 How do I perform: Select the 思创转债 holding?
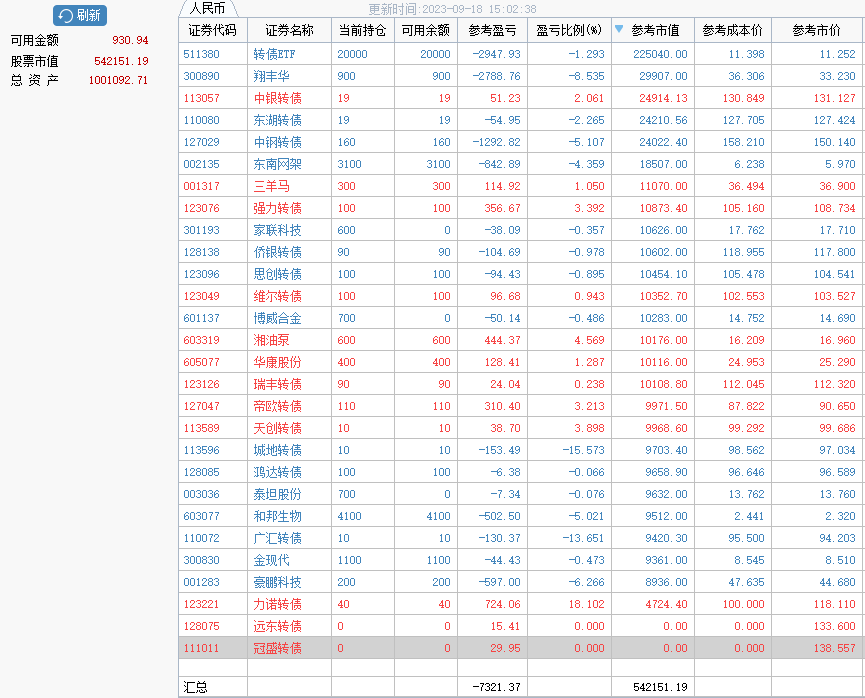277,274
